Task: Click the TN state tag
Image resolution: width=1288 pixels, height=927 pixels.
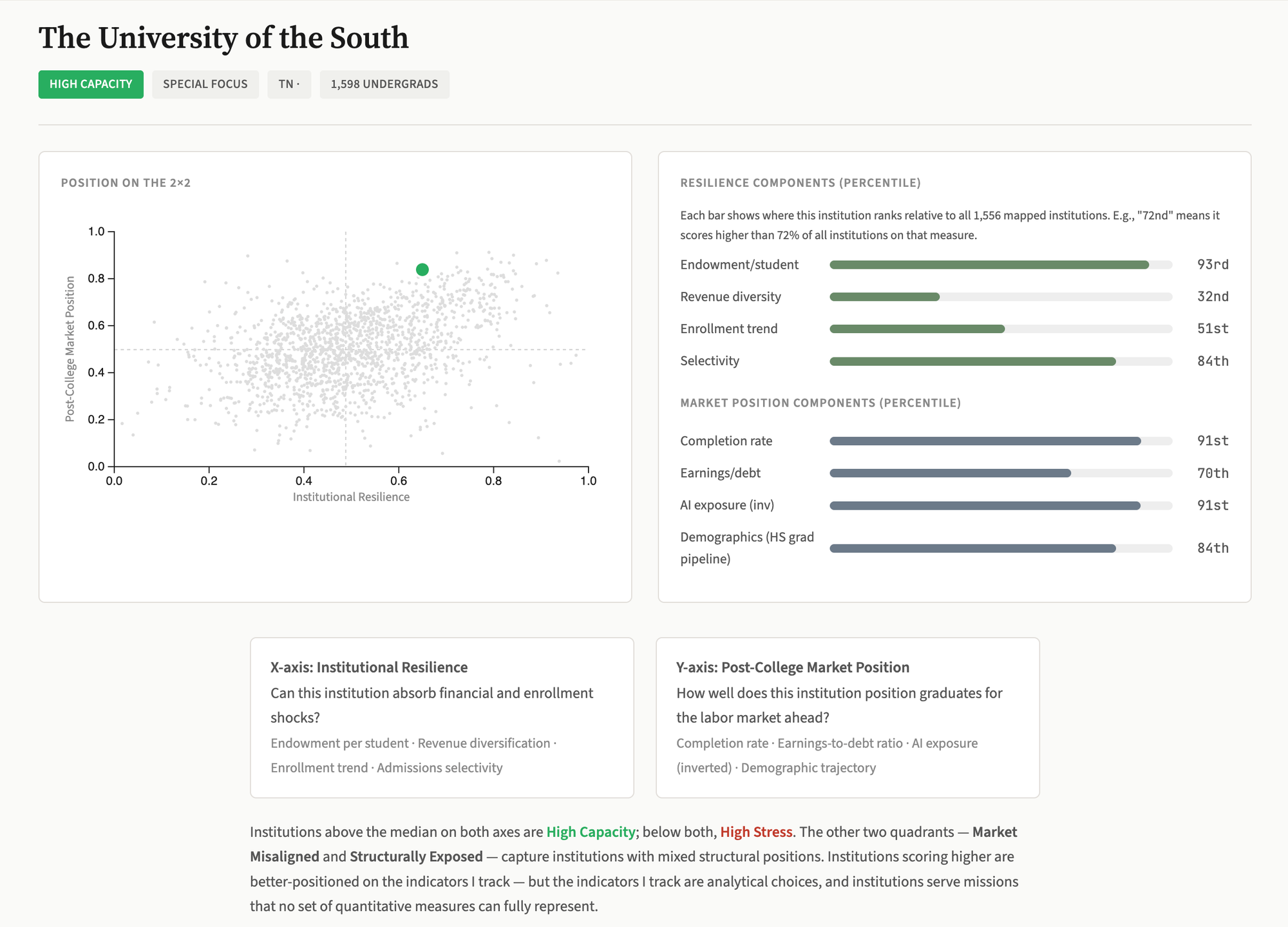Action: point(289,84)
